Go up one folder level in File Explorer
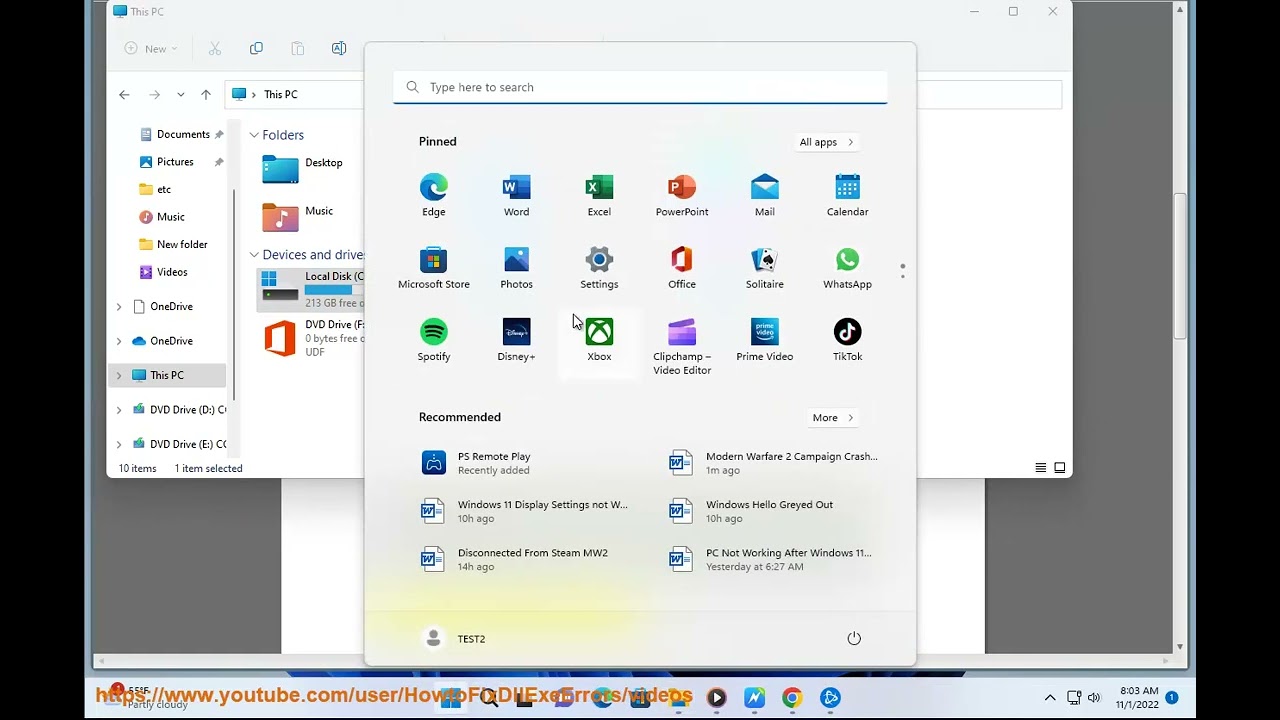The height and width of the screenshot is (720, 1280). point(206,94)
